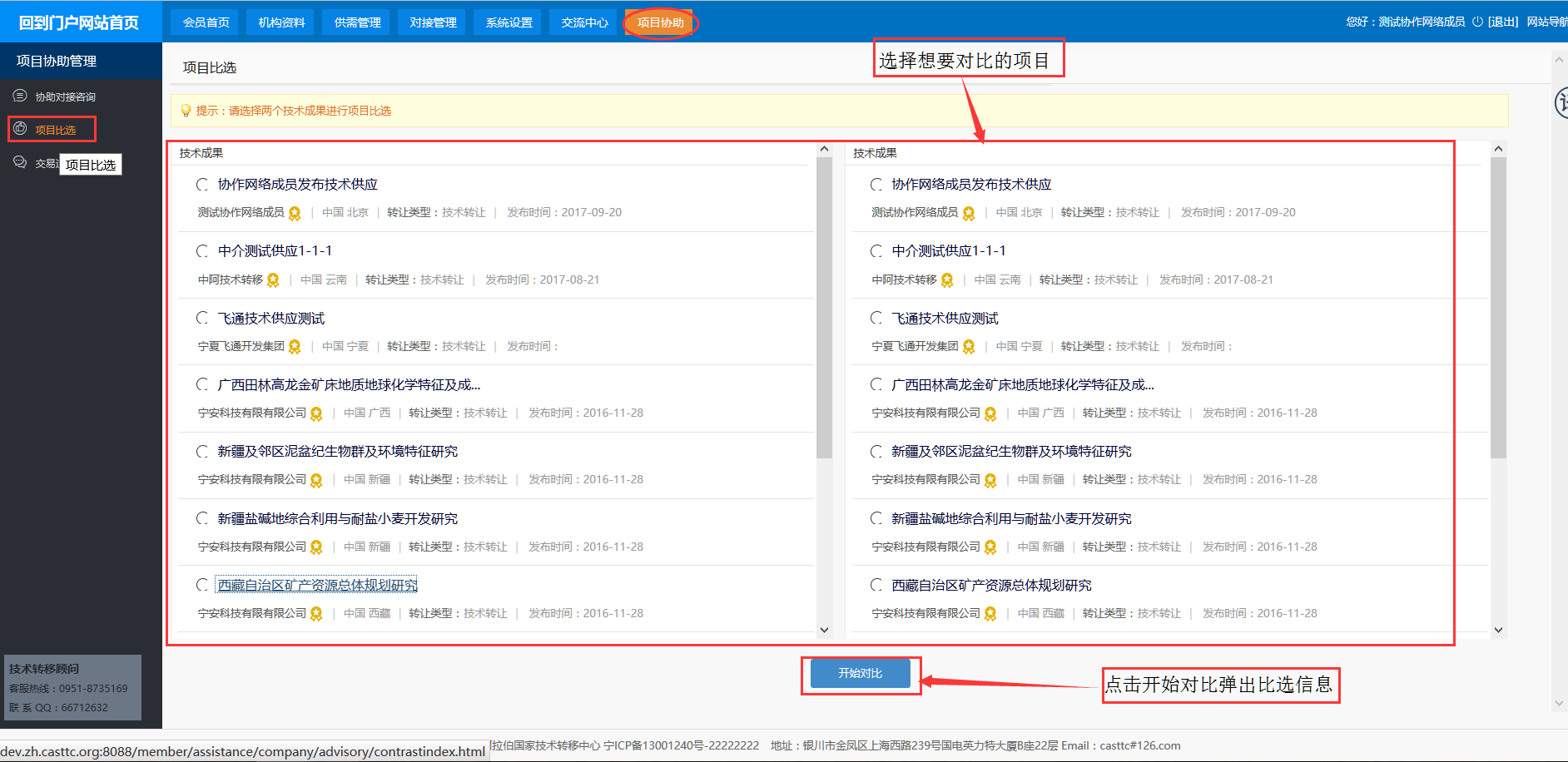The width and height of the screenshot is (1568, 762).
Task: Click left list scrollbar up arrow
Action: 824,149
